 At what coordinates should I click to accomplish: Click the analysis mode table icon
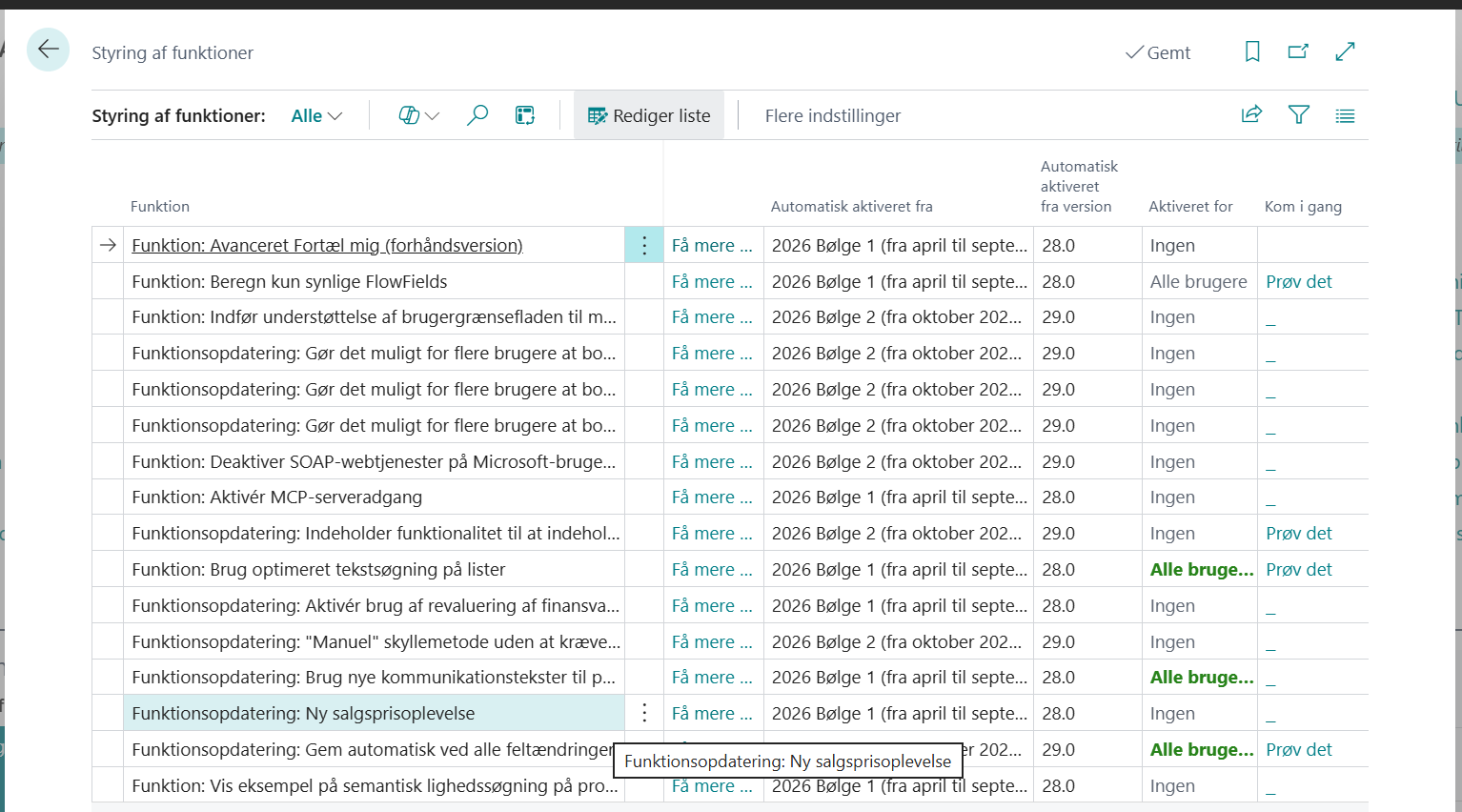tap(525, 115)
